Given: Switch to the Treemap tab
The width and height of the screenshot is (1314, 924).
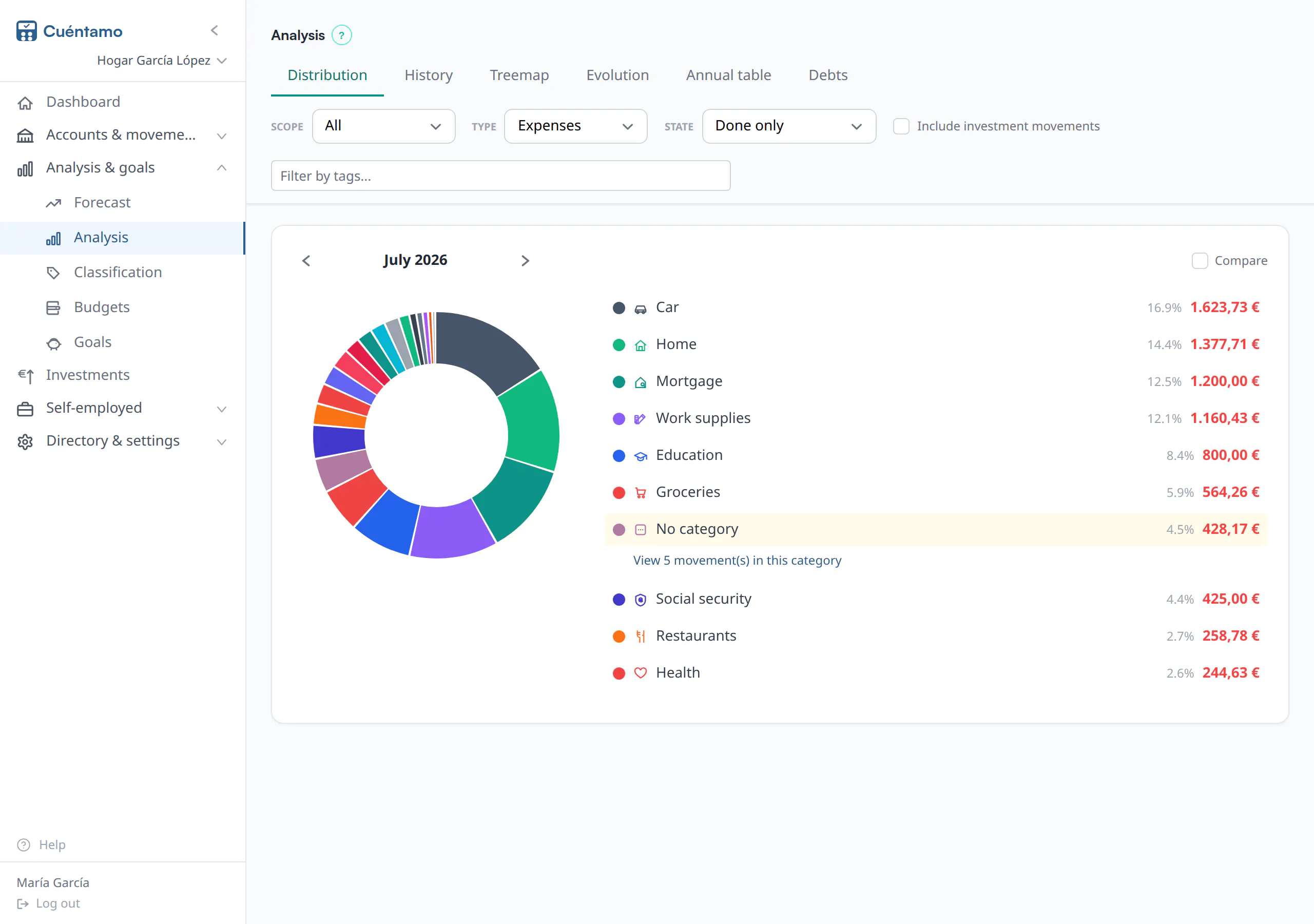Looking at the screenshot, I should click(519, 75).
